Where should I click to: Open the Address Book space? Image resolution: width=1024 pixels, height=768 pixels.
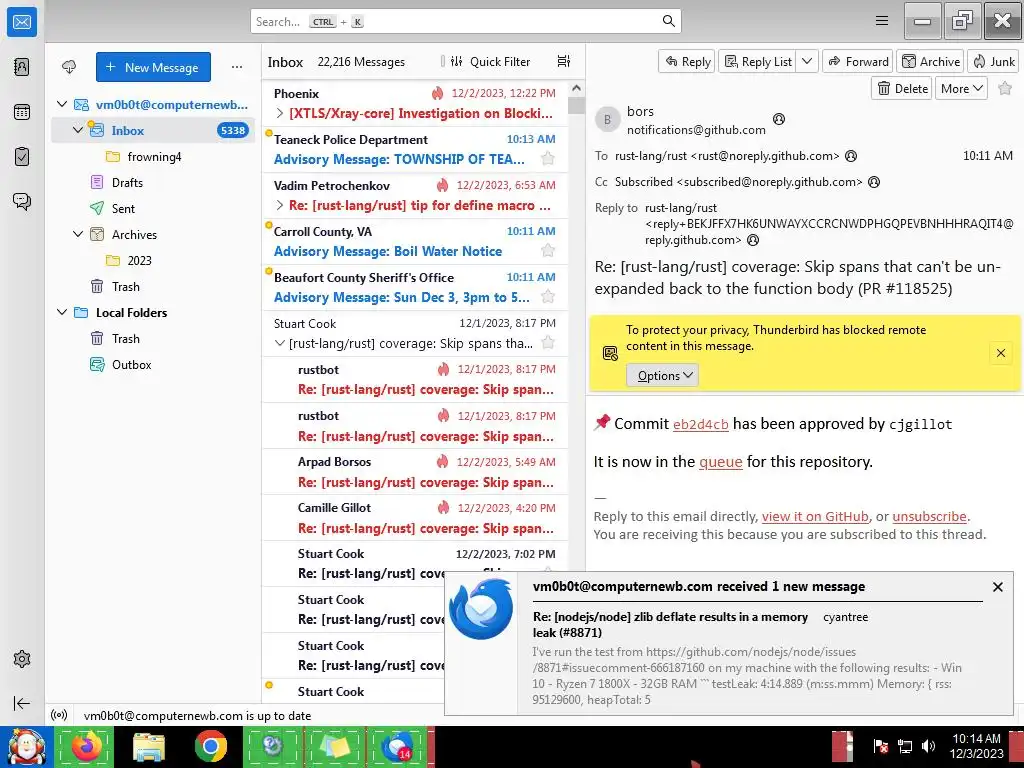coord(22,67)
